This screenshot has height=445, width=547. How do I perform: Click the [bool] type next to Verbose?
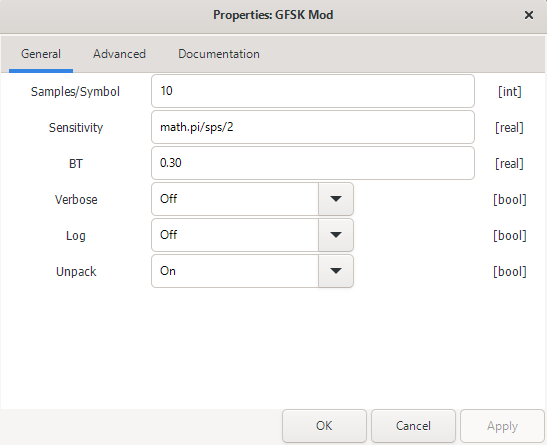coord(510,199)
